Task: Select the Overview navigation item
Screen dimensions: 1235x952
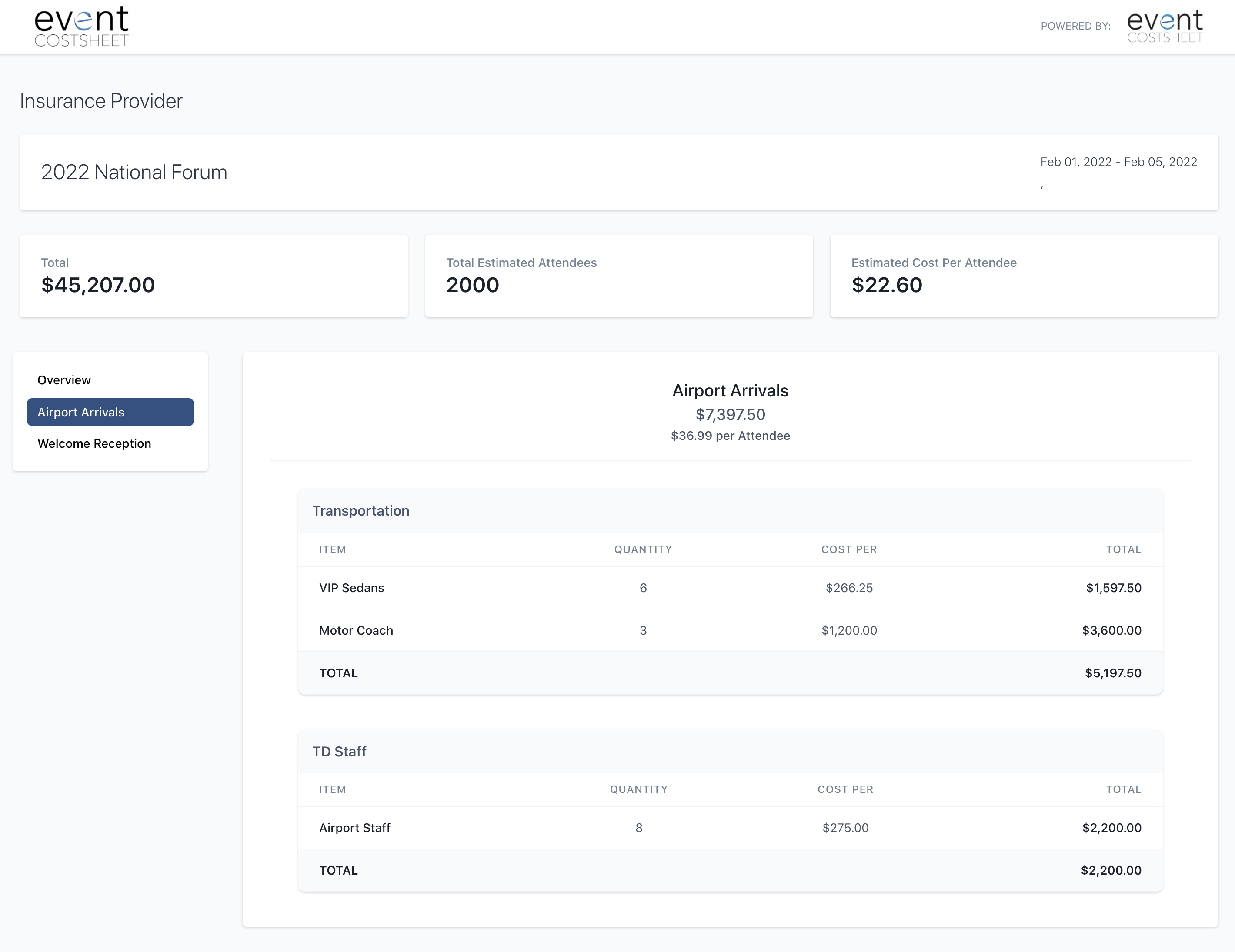Action: [x=63, y=379]
